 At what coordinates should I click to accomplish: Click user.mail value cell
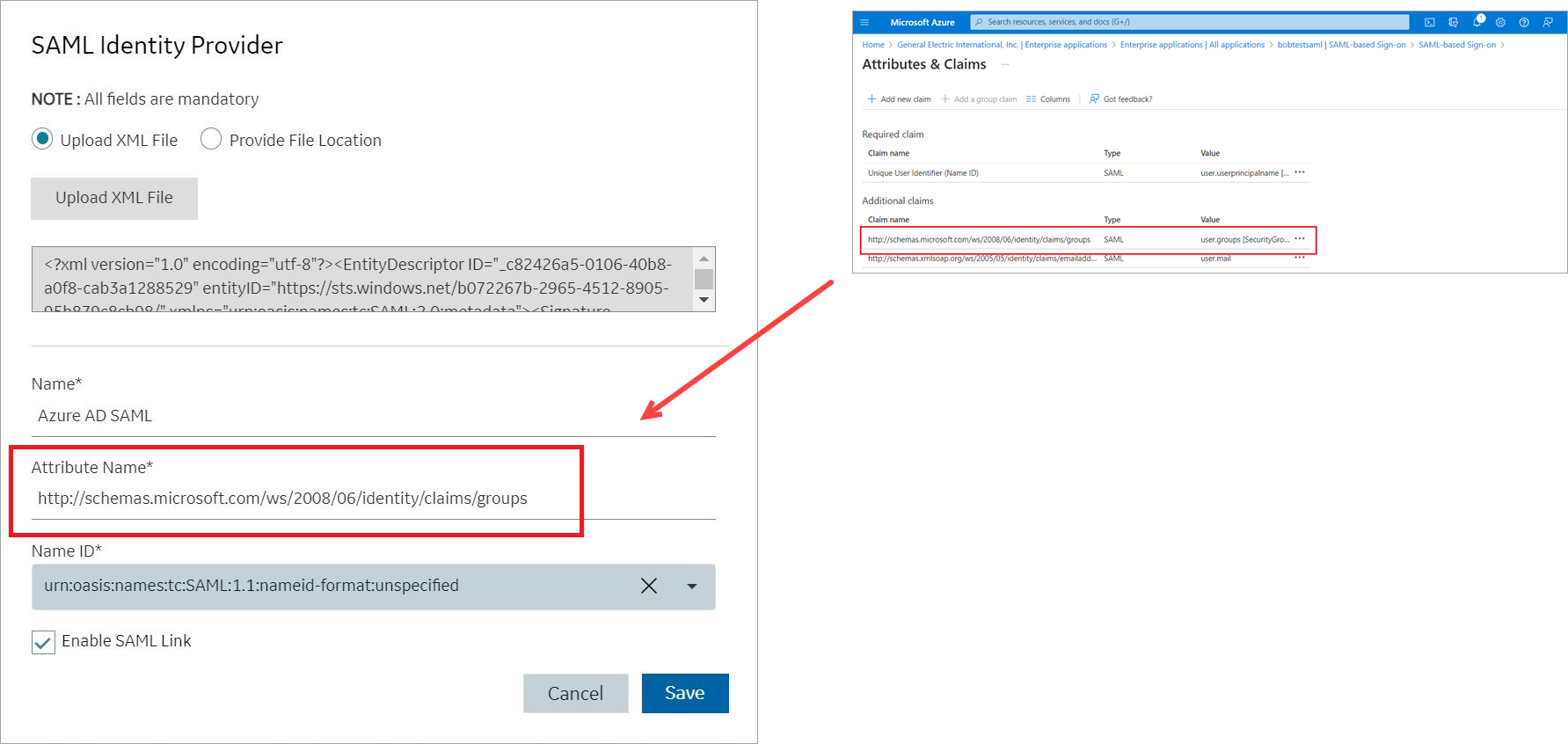[1215, 259]
